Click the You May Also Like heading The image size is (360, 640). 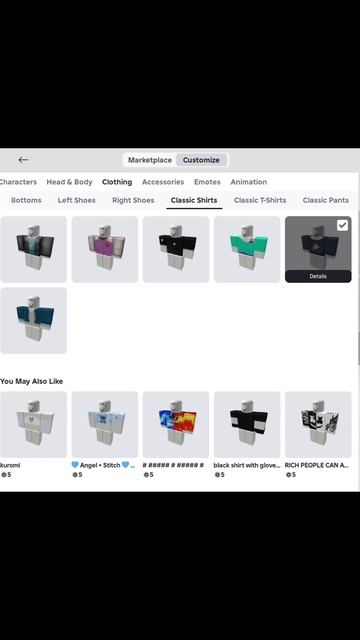point(31,381)
